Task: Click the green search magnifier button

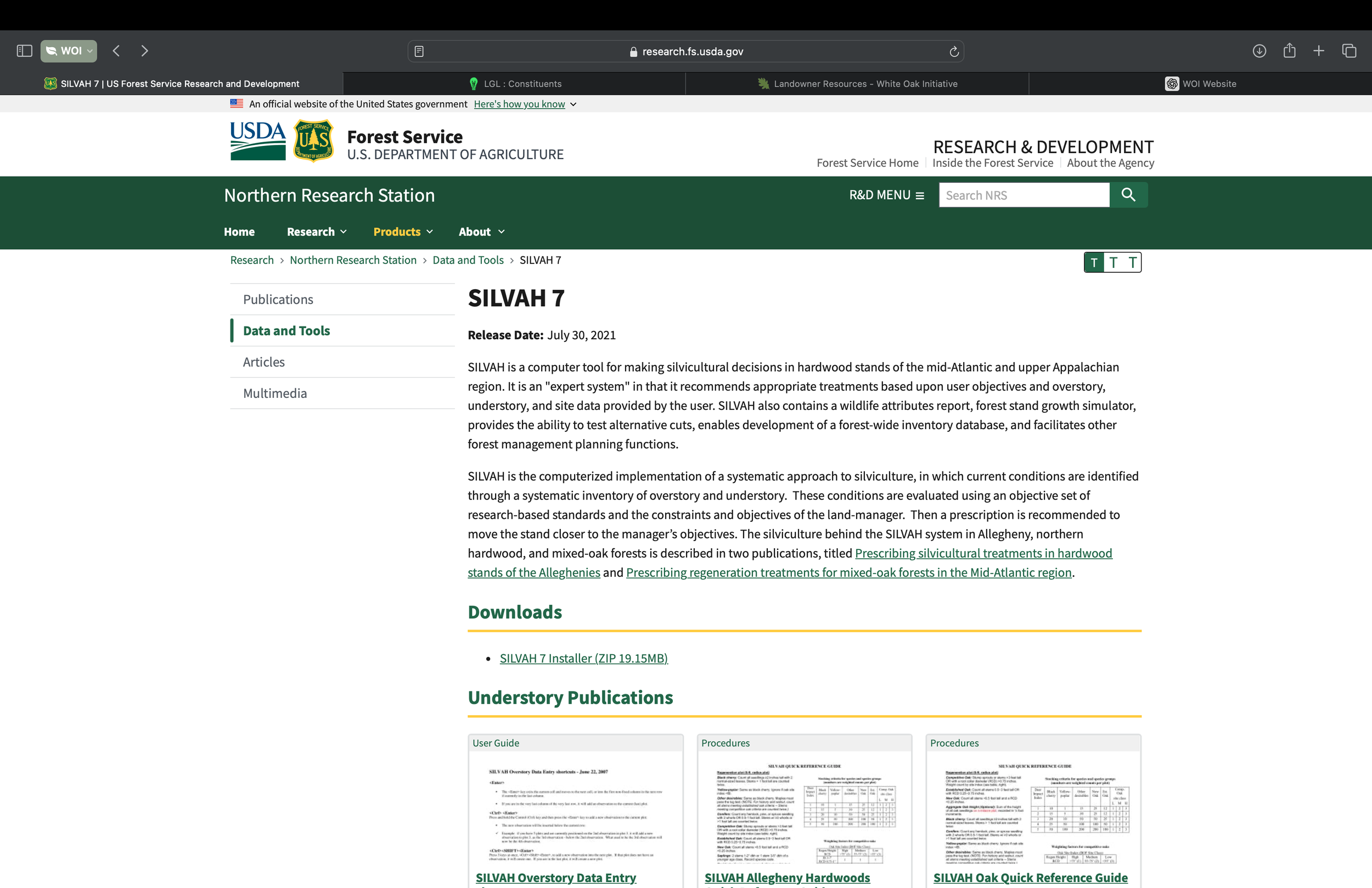Action: click(x=1128, y=195)
